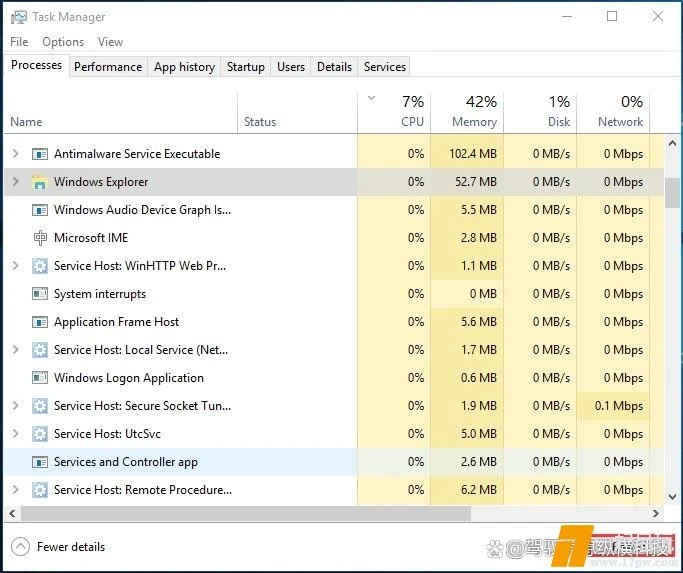Image resolution: width=683 pixels, height=573 pixels.
Task: Click the System interrupts process icon
Action: (x=40, y=294)
